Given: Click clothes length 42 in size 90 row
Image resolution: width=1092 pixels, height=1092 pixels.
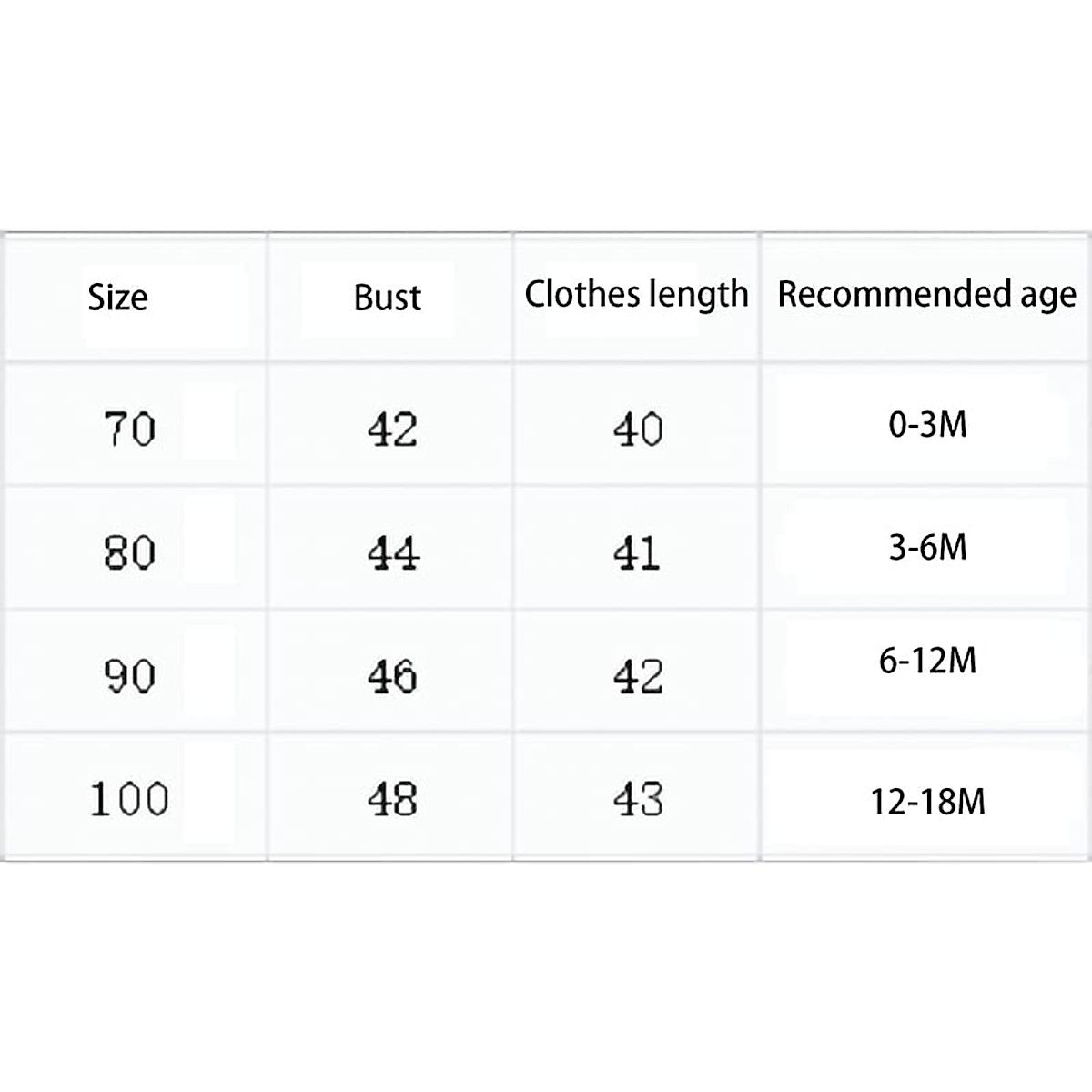Looking at the screenshot, I should pos(637,676).
